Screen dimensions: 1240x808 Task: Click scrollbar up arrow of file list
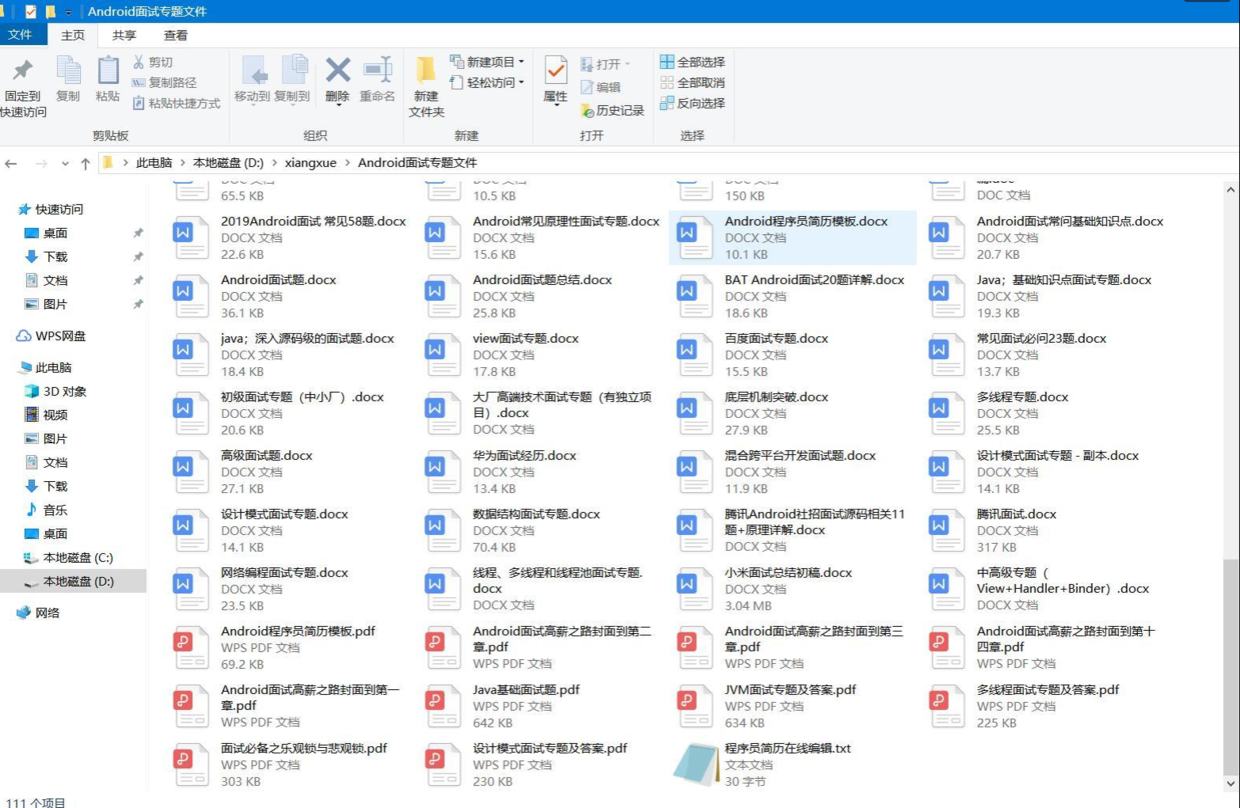point(1230,190)
